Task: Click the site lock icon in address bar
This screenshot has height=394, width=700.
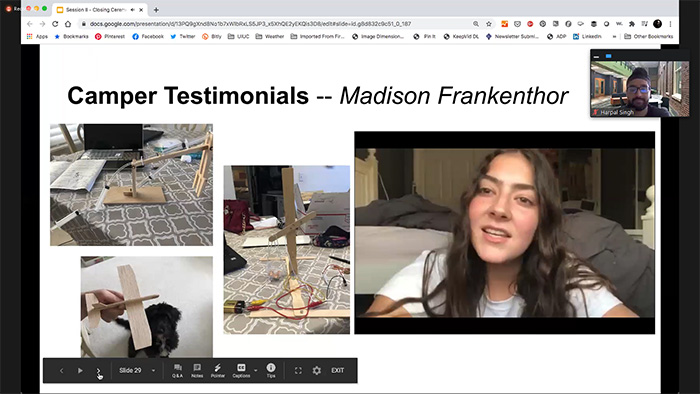Action: pos(83,24)
